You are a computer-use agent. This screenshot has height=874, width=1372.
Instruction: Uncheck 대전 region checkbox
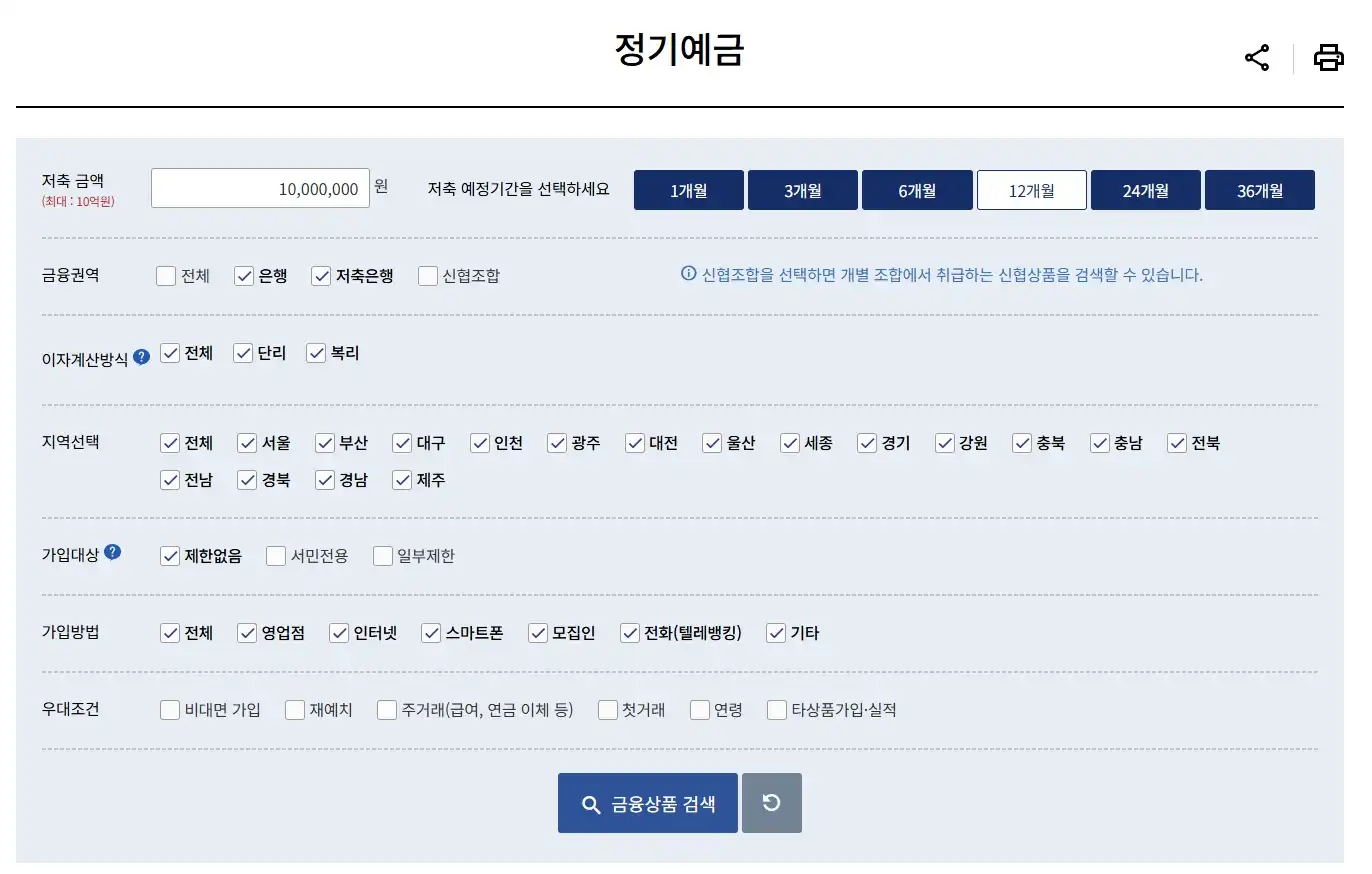[x=635, y=443]
